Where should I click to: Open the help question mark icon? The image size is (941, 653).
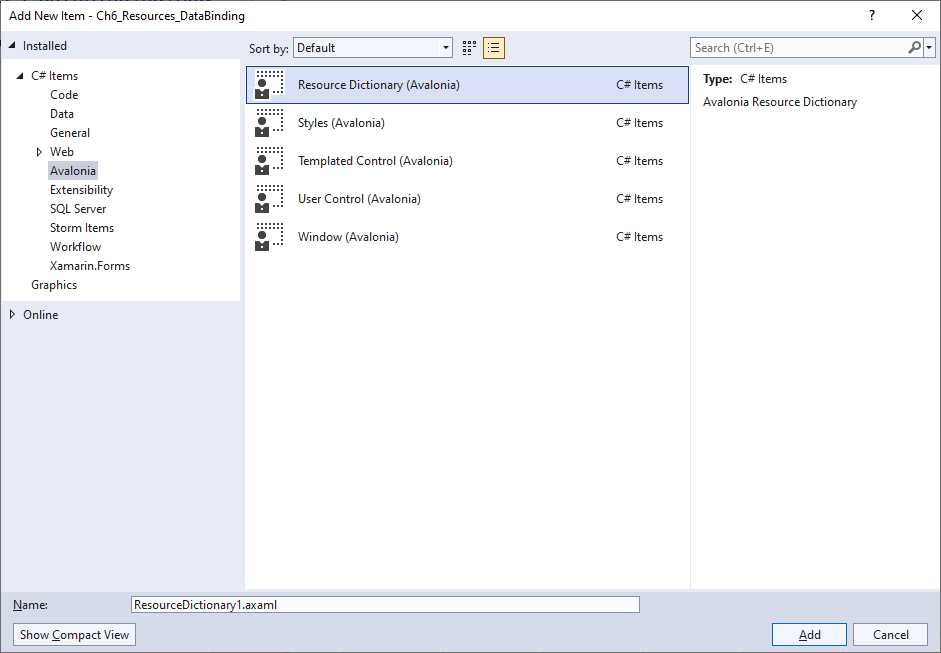[871, 16]
